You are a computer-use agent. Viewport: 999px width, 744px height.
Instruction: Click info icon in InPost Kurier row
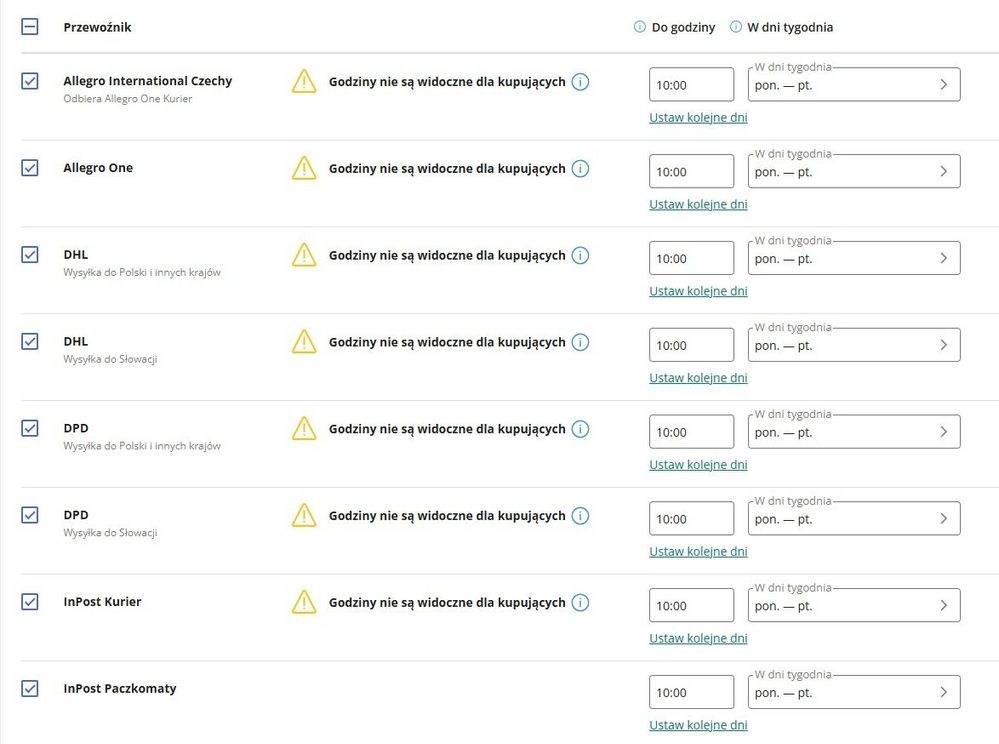580,603
